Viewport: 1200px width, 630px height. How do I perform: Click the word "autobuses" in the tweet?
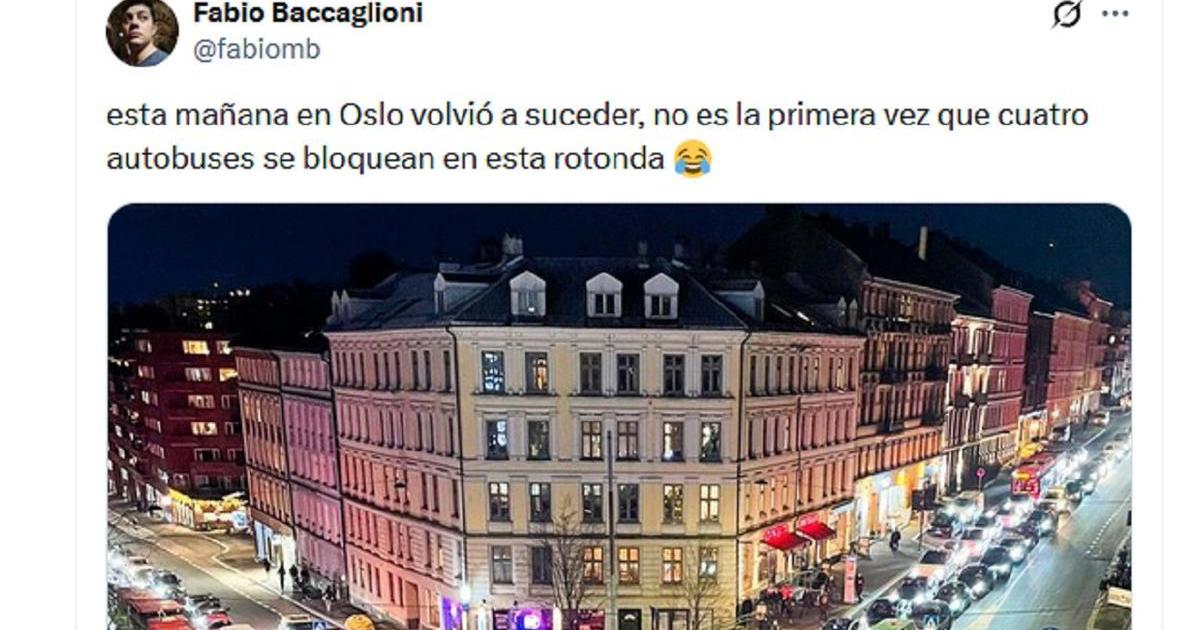coord(180,159)
